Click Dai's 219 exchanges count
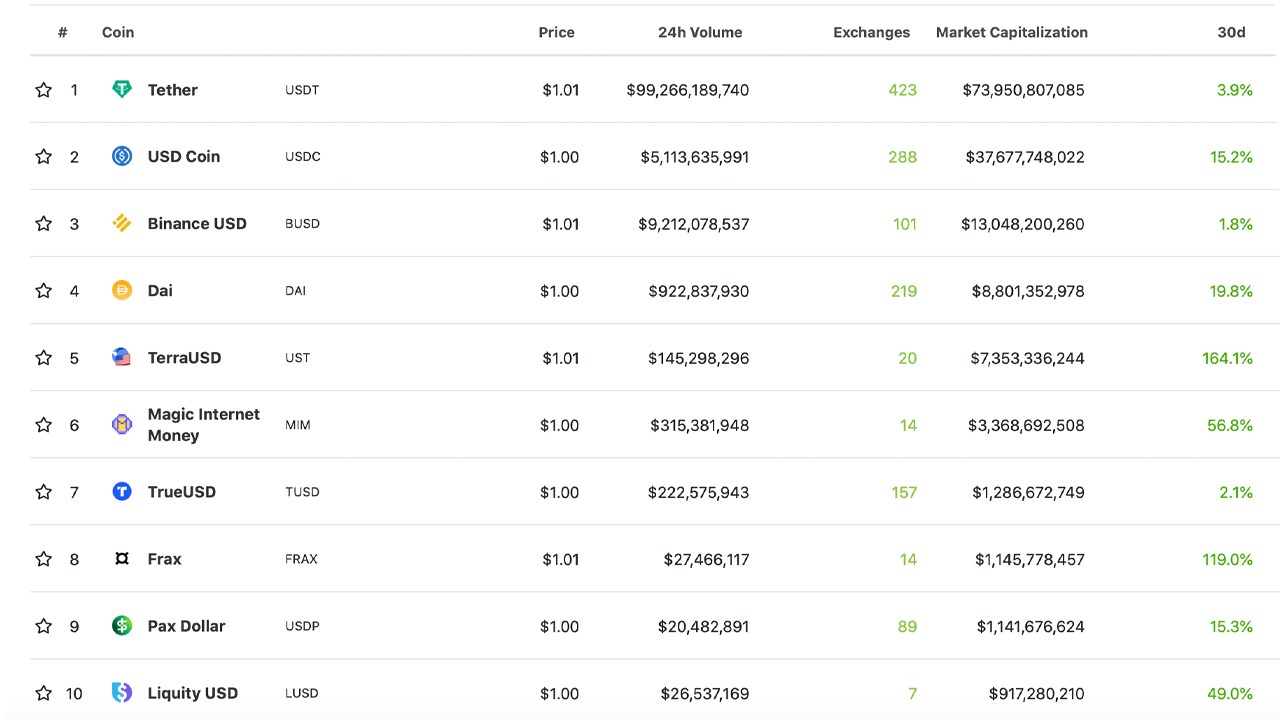Image resolution: width=1280 pixels, height=720 pixels. [904, 291]
